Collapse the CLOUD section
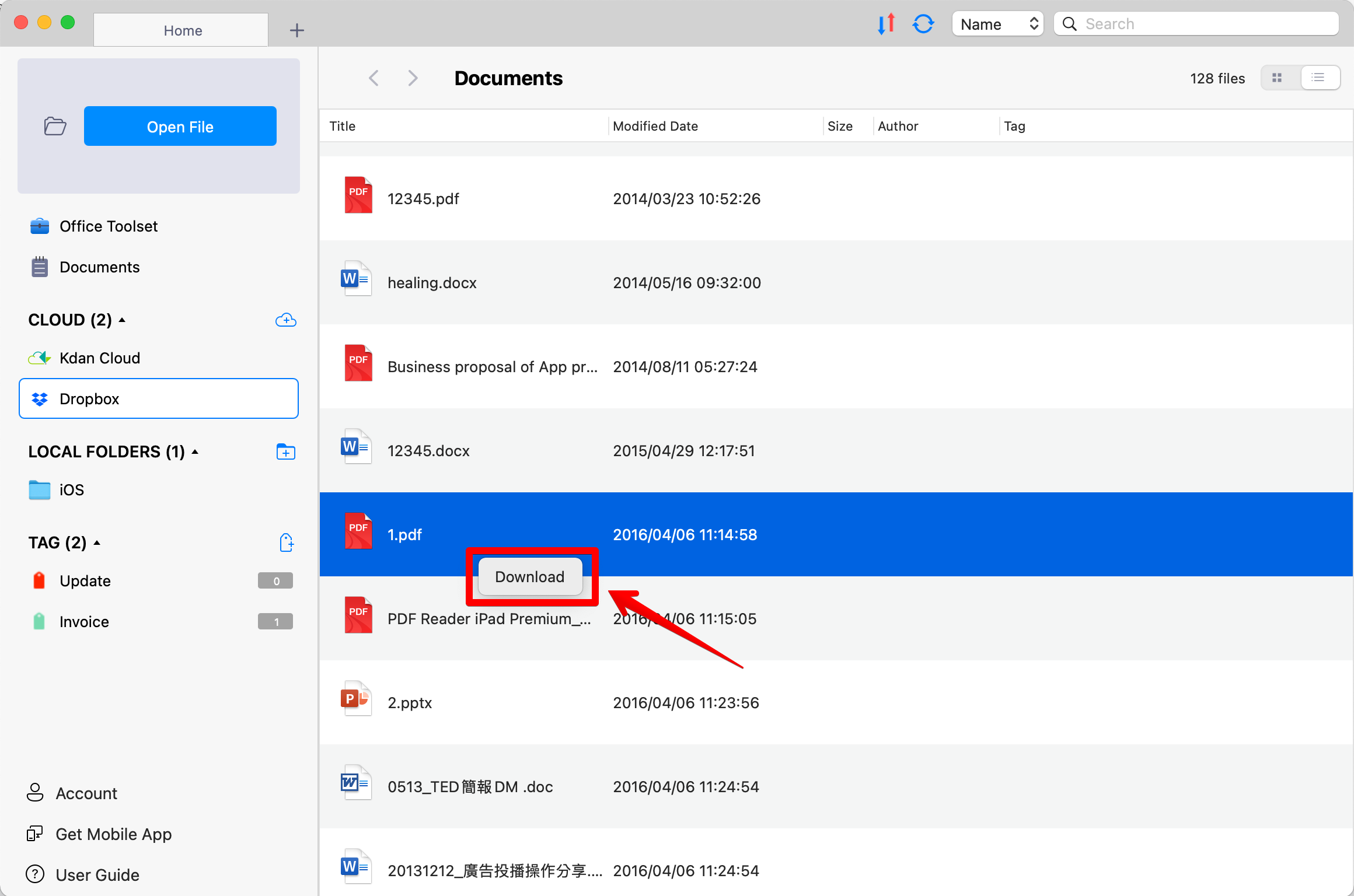The height and width of the screenshot is (896, 1354). tap(123, 320)
